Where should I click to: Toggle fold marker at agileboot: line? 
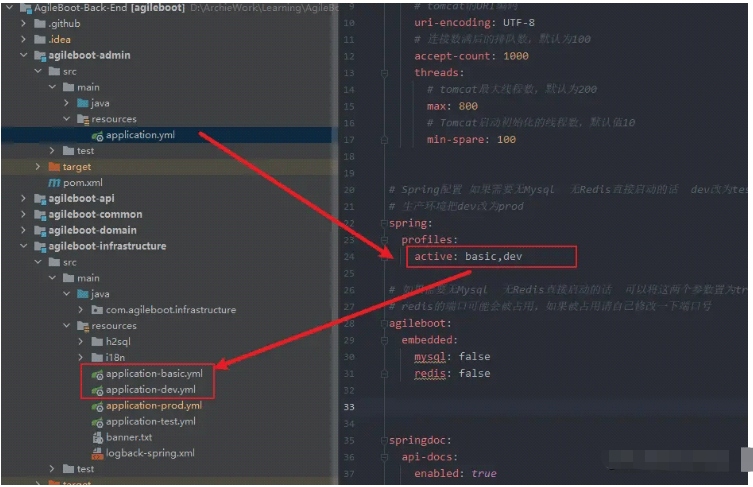(x=384, y=324)
